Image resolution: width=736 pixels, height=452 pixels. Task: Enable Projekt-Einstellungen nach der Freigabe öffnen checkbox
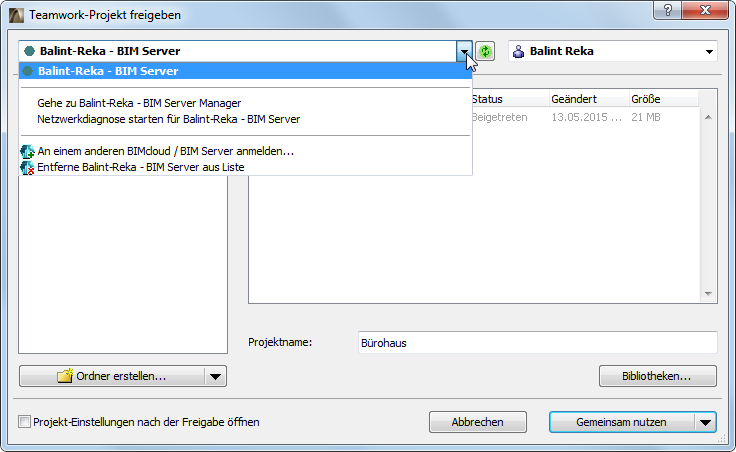tap(25, 422)
